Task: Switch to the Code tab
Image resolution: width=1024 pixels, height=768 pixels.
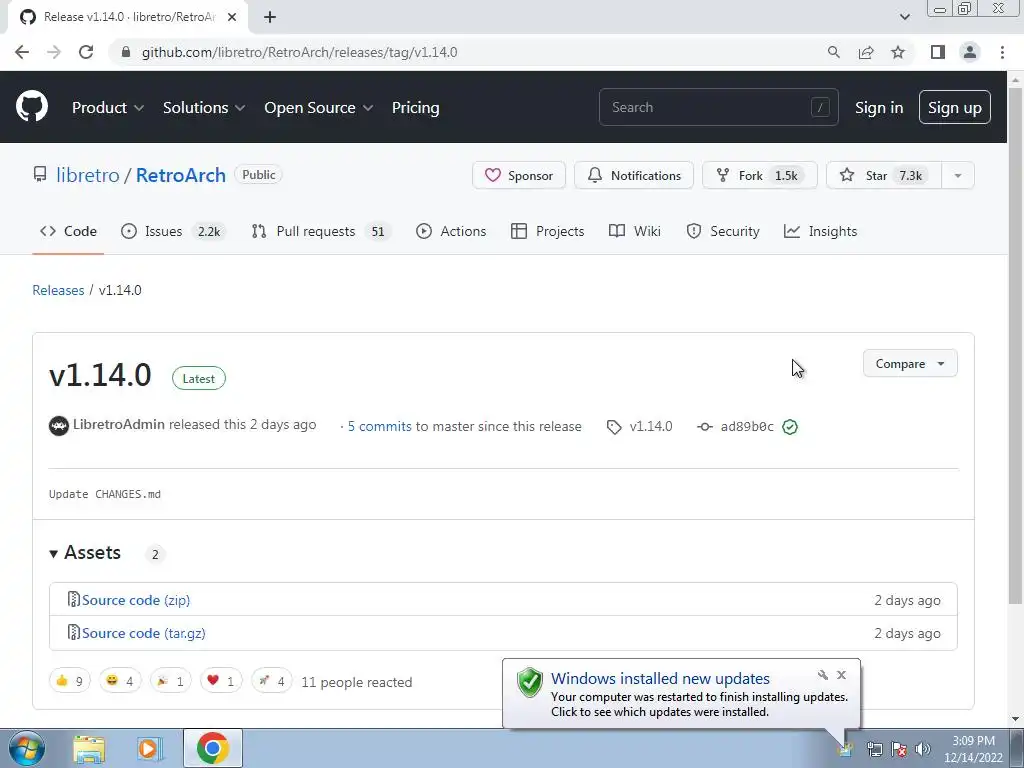Action: click(x=68, y=231)
